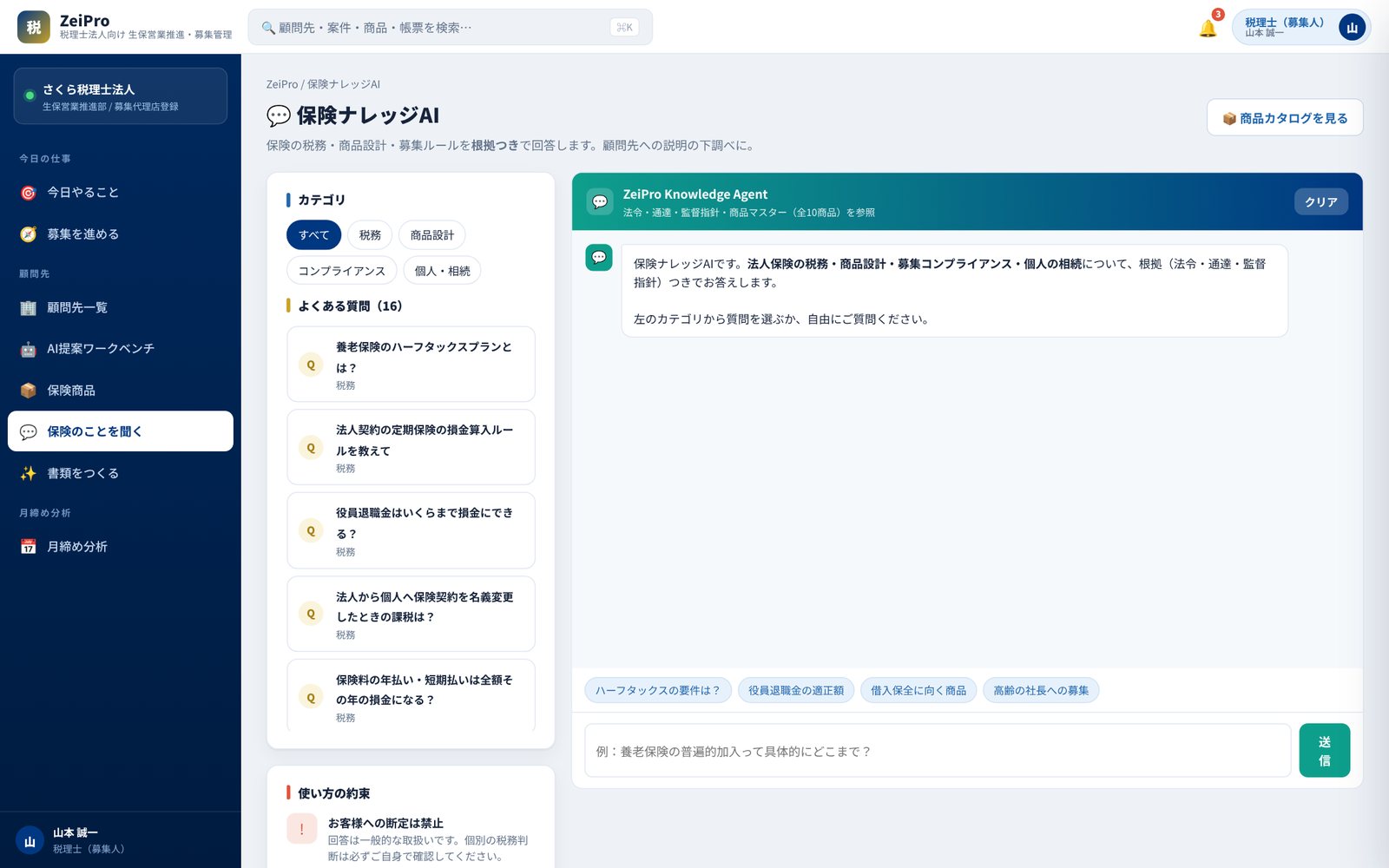Click the ⌘K shortcut badge
The width and height of the screenshot is (1389, 868).
pos(624,28)
